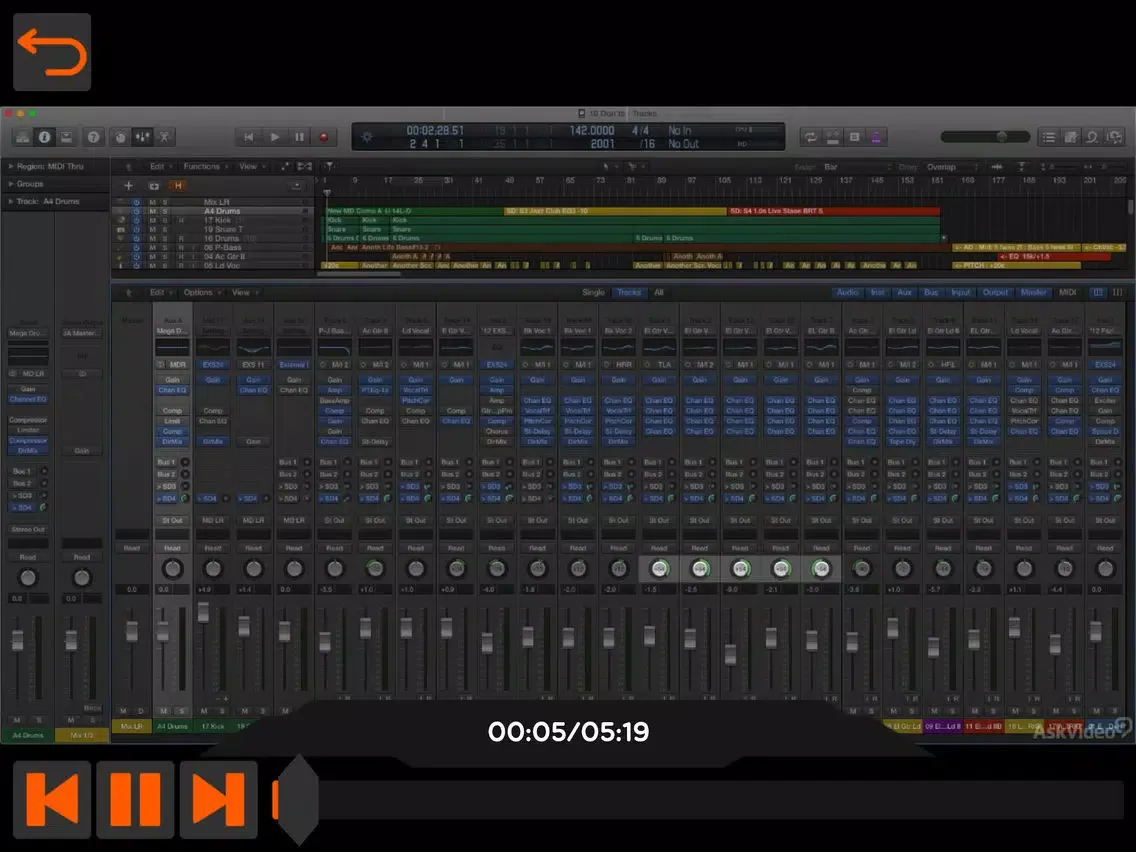The image size is (1136, 852).
Task: Click the Replace mode button
Action: (x=832, y=137)
